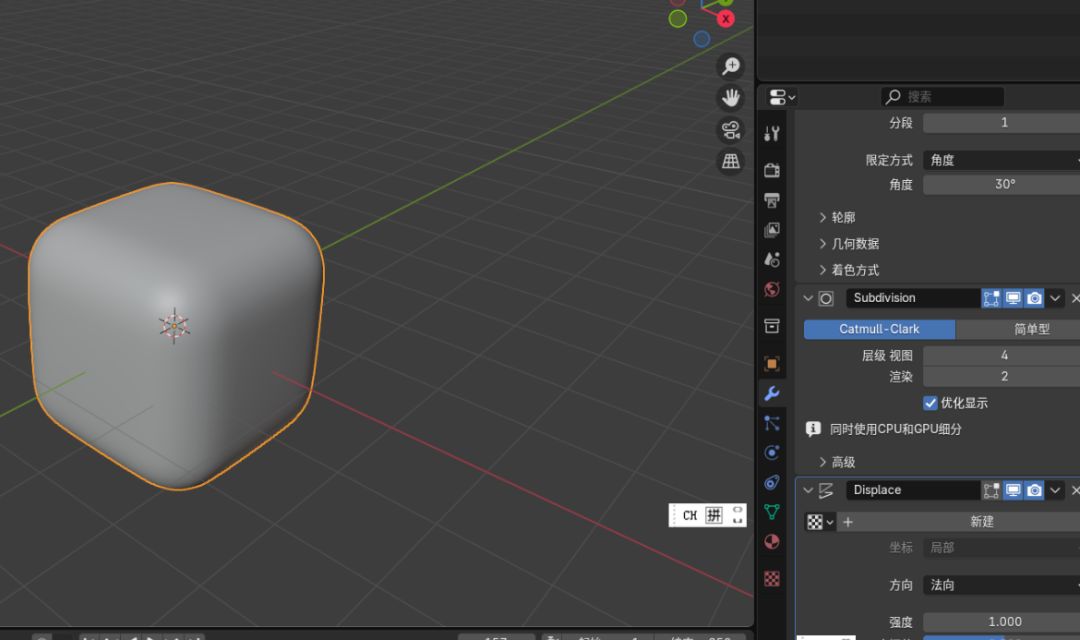Open the 方向 dropdown showing 法向

click(x=1002, y=585)
